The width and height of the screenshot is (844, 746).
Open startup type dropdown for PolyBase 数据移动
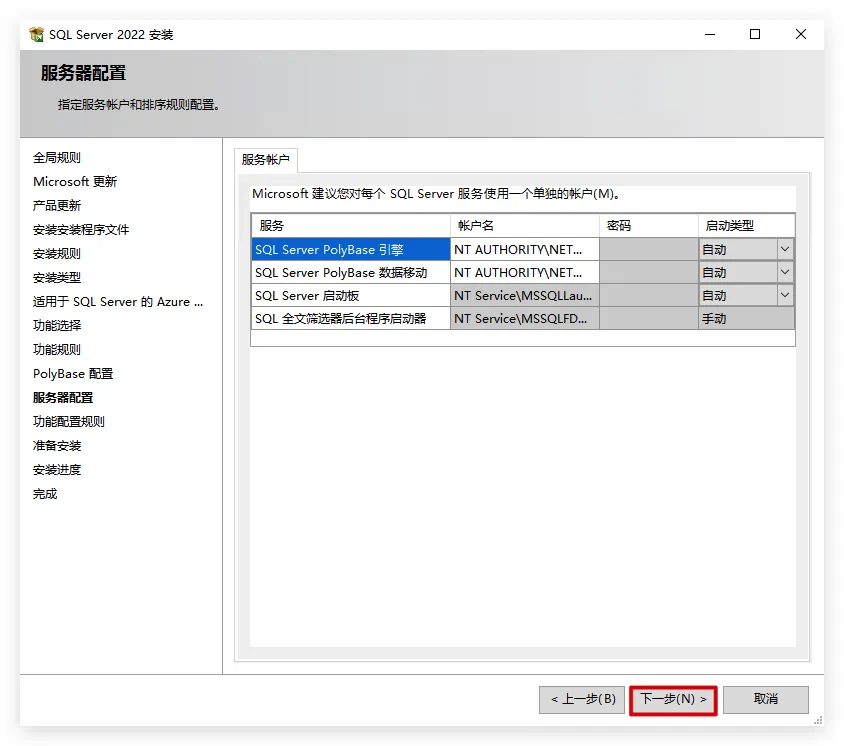click(784, 273)
